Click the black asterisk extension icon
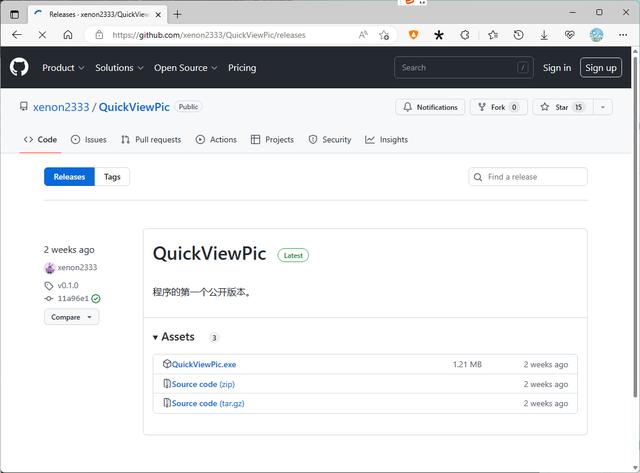Viewport: 640px width, 473px height. tap(439, 35)
